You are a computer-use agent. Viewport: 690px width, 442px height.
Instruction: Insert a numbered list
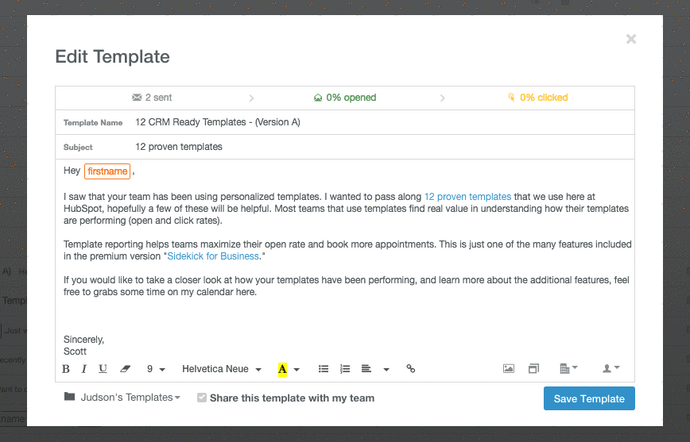345,369
